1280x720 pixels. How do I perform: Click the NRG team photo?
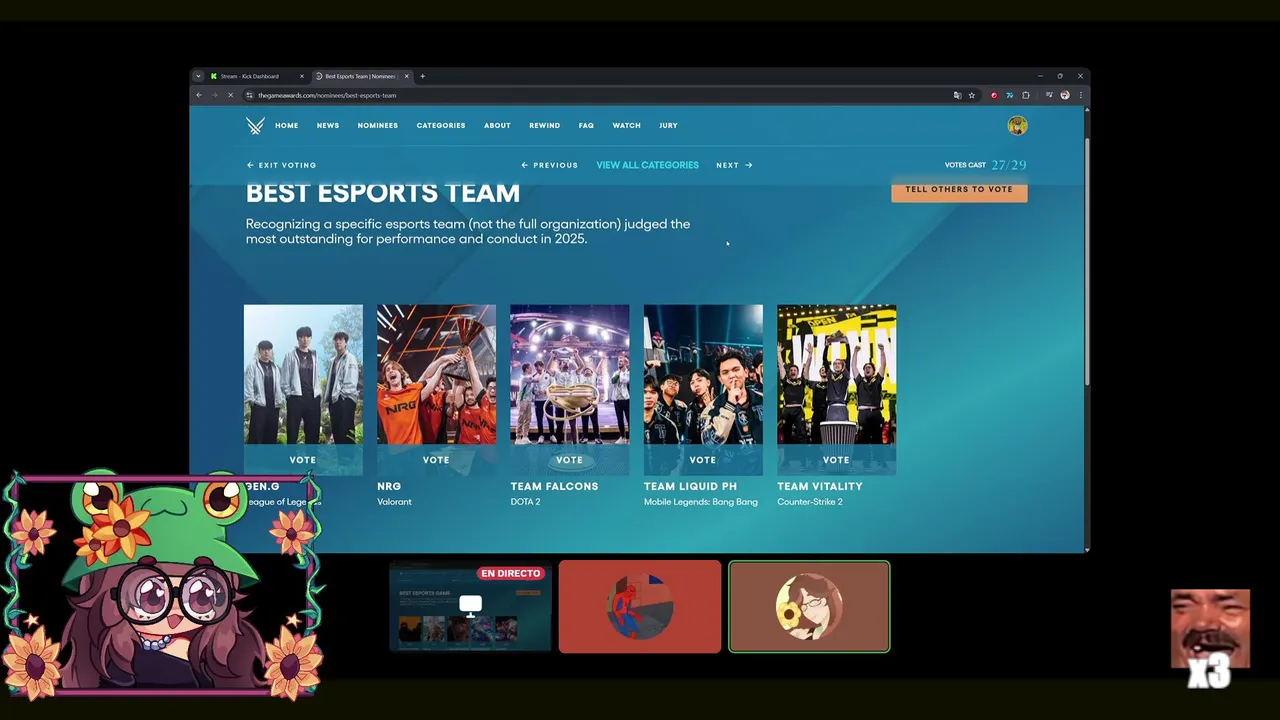tap(436, 375)
